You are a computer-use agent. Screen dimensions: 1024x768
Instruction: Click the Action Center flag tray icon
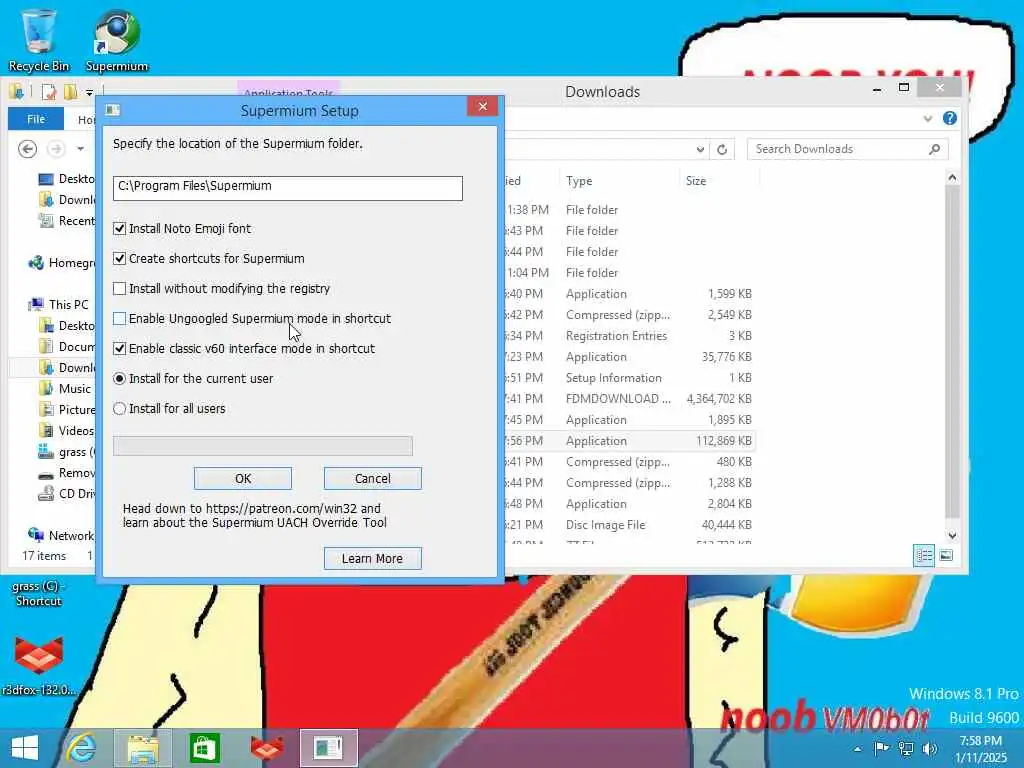(881, 748)
